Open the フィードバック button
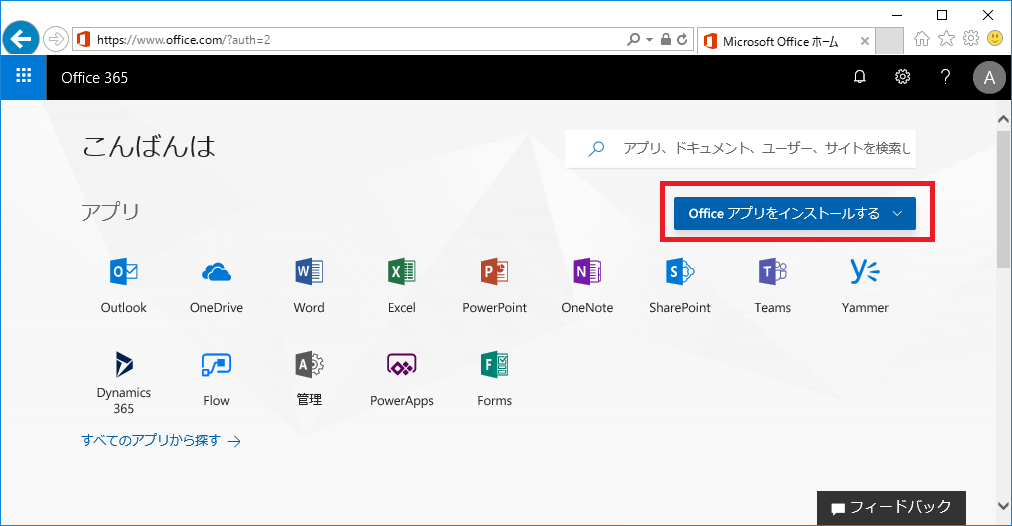Viewport: 1012px width, 526px height. [891, 508]
